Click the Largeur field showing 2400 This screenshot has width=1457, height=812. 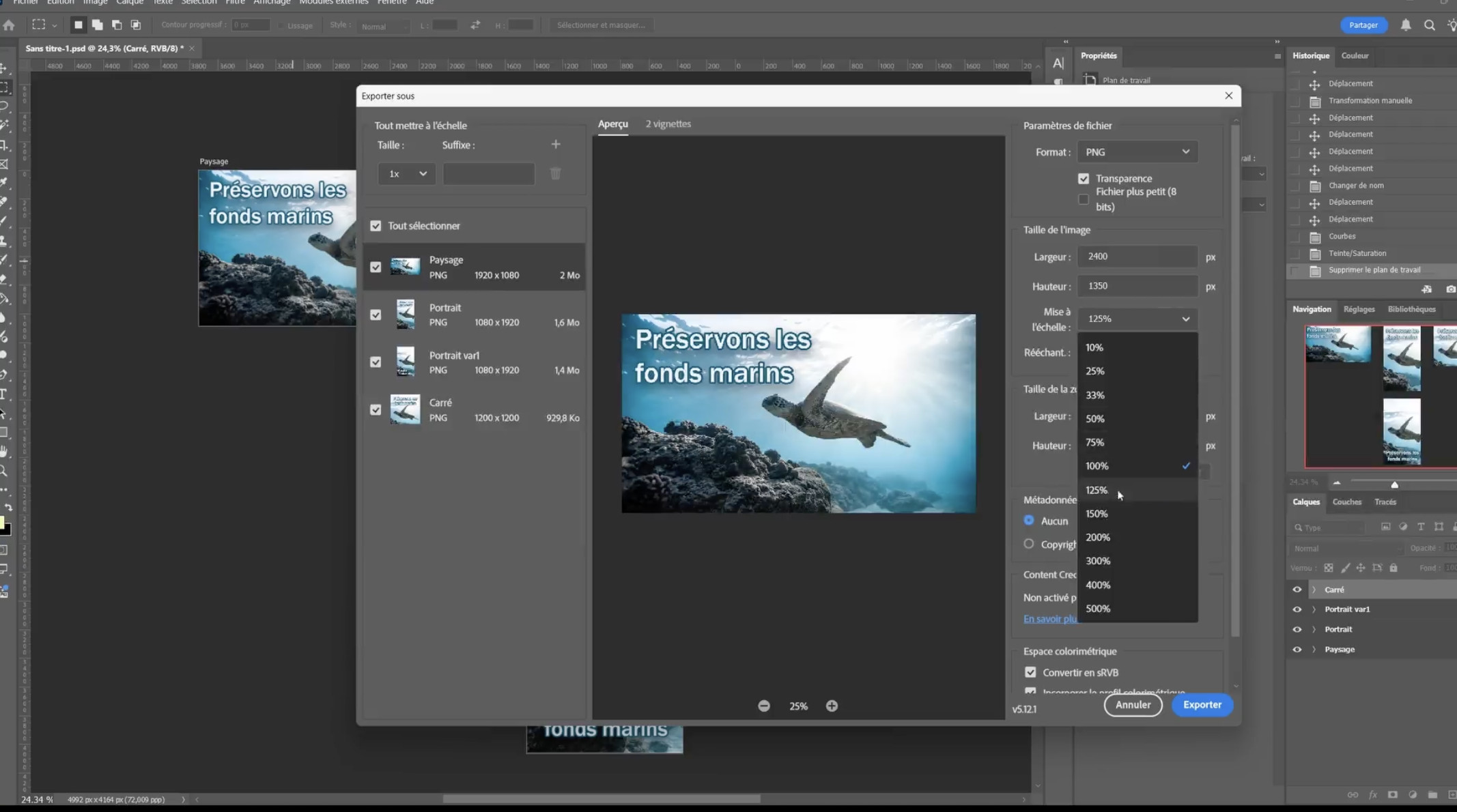click(x=1137, y=257)
